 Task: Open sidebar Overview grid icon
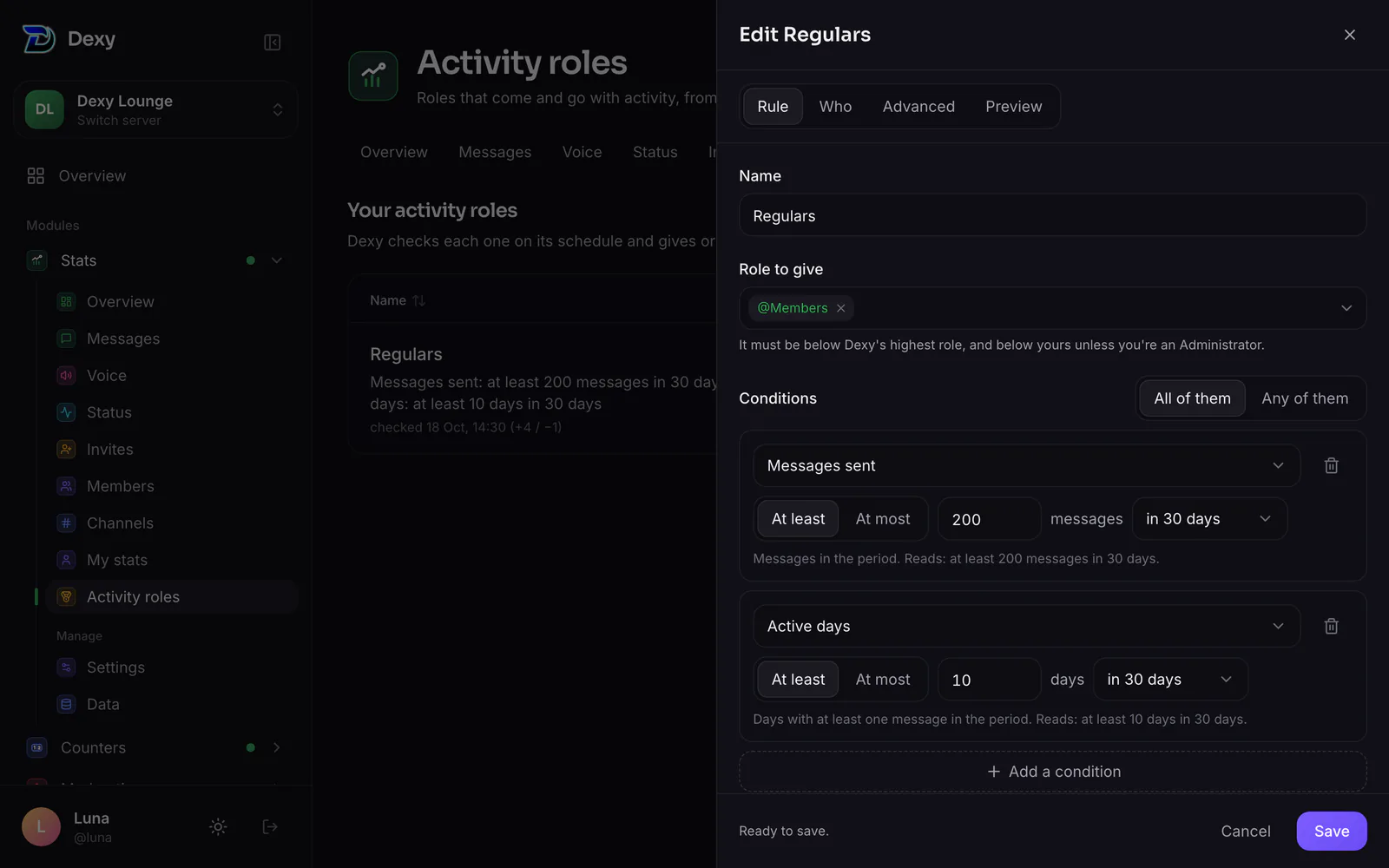36,176
